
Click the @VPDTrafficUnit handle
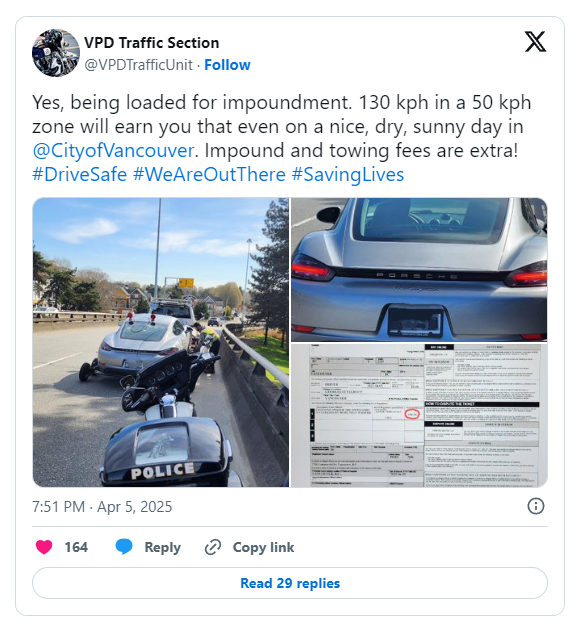point(139,65)
